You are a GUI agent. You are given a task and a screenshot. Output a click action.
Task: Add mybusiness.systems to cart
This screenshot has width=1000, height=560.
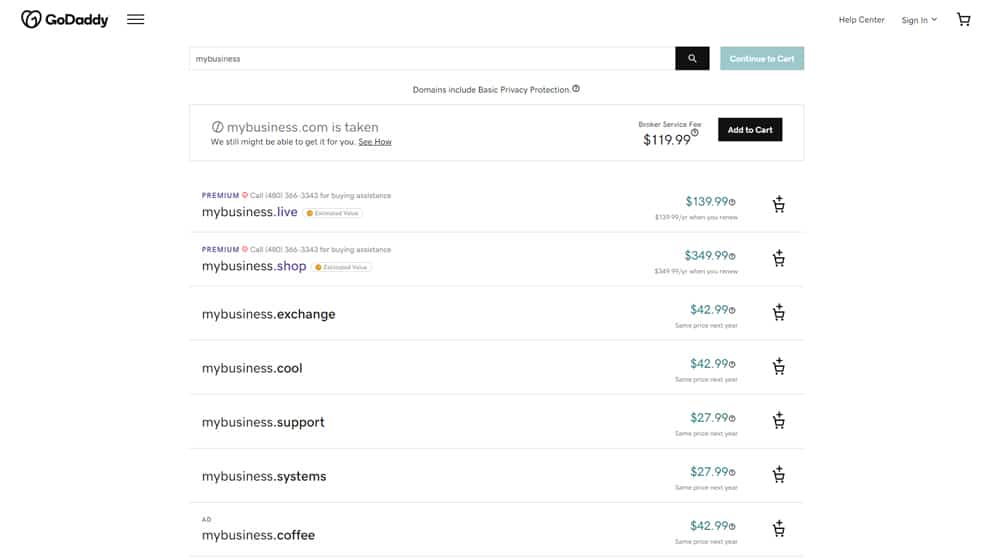(x=778, y=475)
